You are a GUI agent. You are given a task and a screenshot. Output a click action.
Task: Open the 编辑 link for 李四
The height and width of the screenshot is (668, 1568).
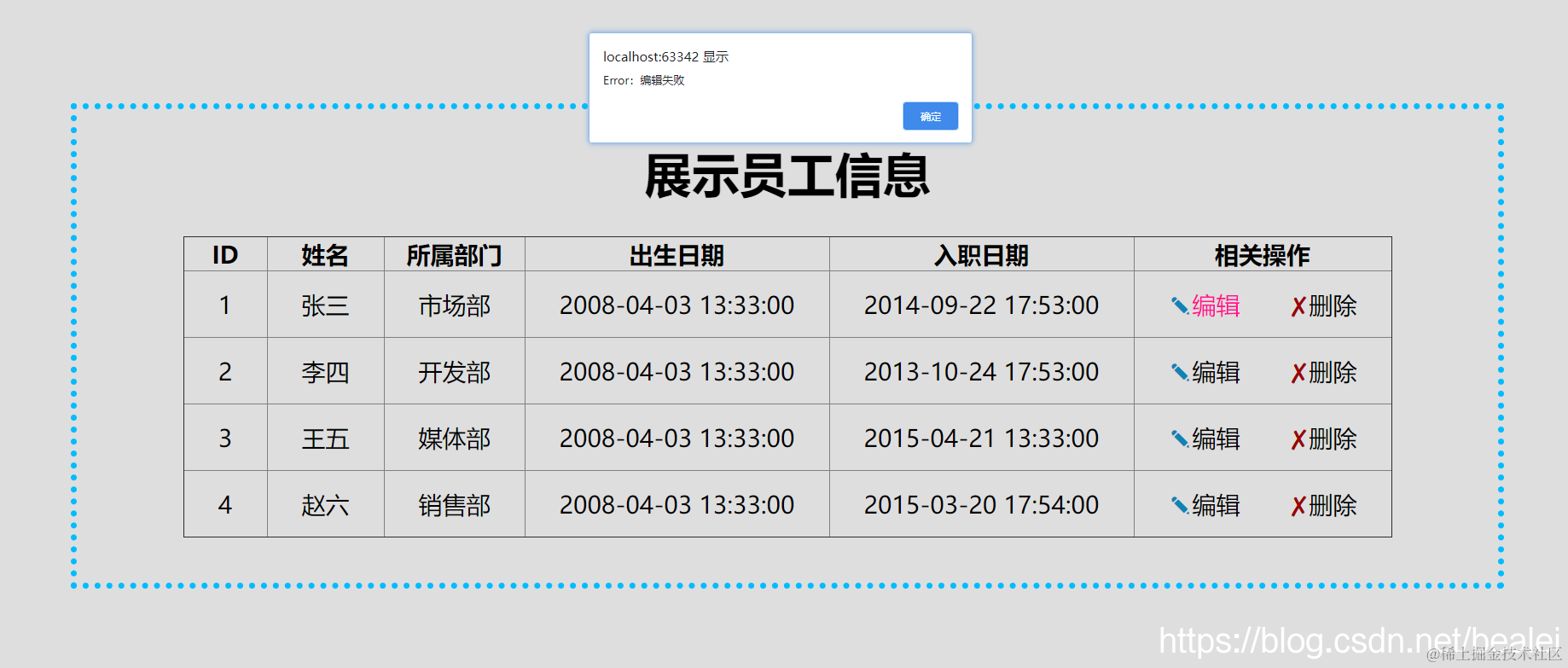1216,372
